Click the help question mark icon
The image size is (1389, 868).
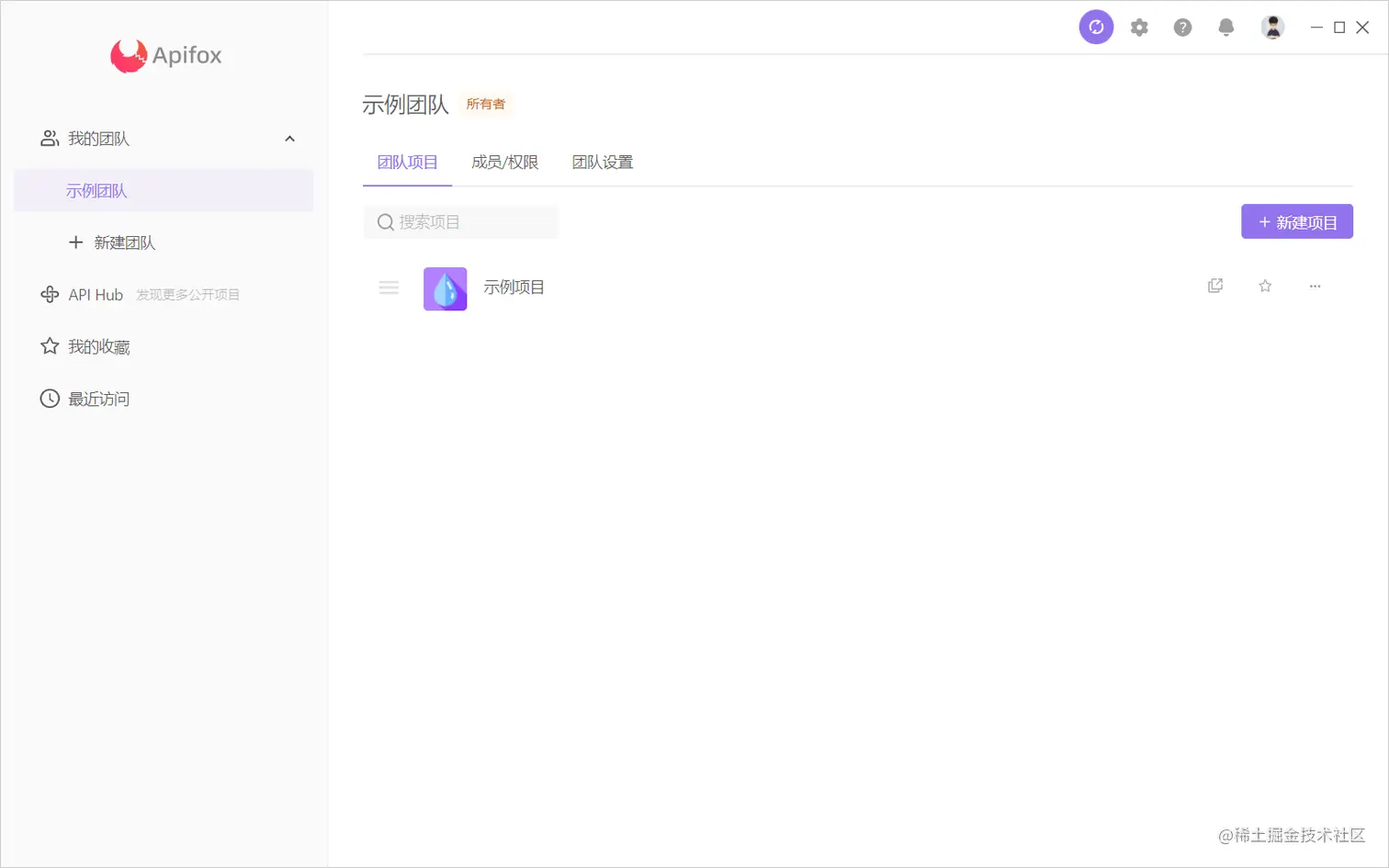coord(1181,27)
